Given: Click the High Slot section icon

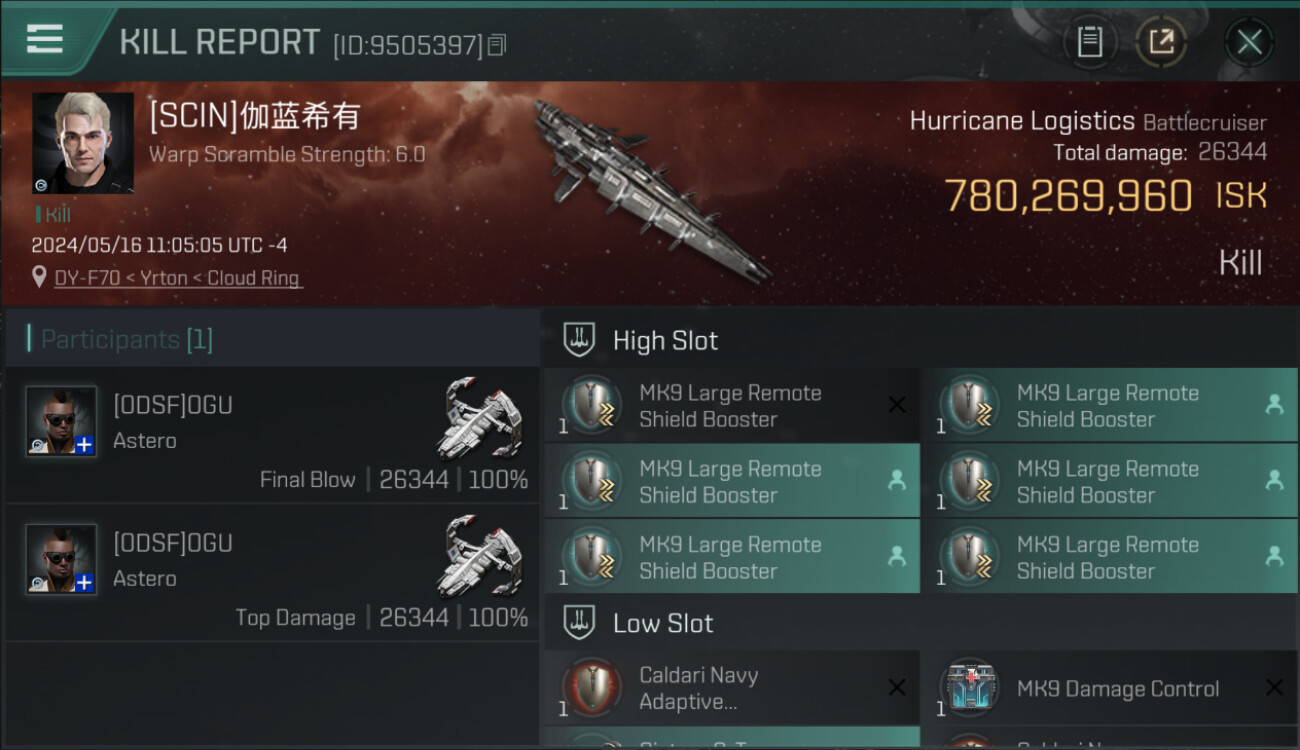Looking at the screenshot, I should [x=579, y=340].
